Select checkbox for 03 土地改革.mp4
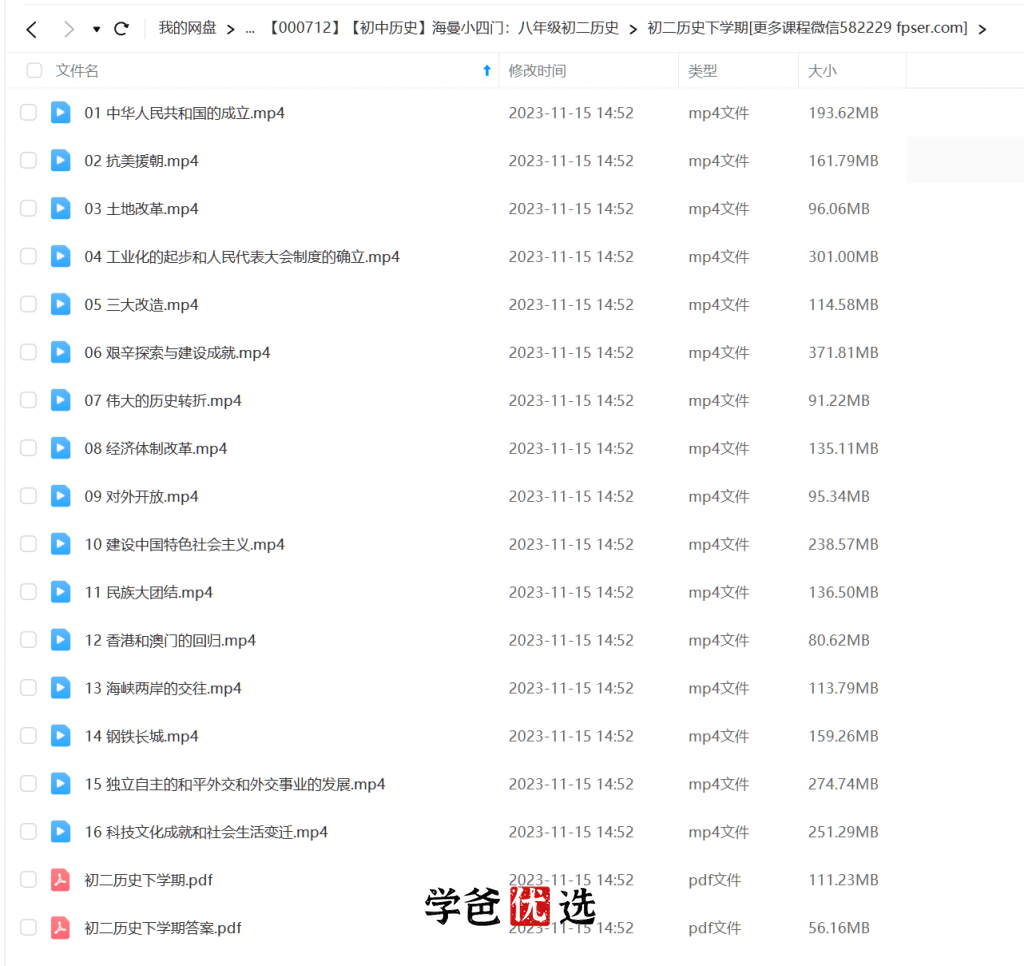Viewport: 1024px width, 966px height. coord(28,208)
